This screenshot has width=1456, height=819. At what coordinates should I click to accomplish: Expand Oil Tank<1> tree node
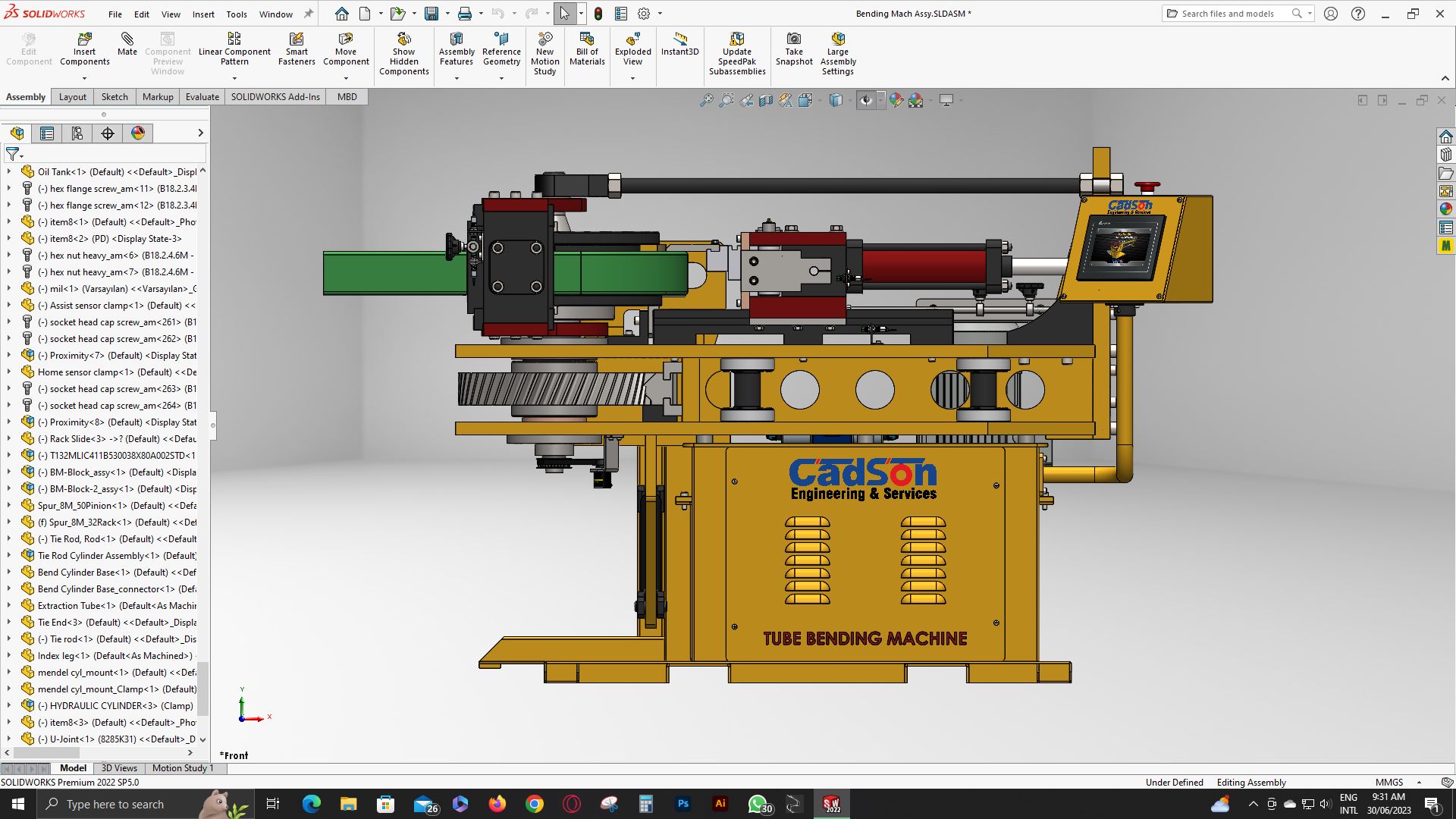8,172
